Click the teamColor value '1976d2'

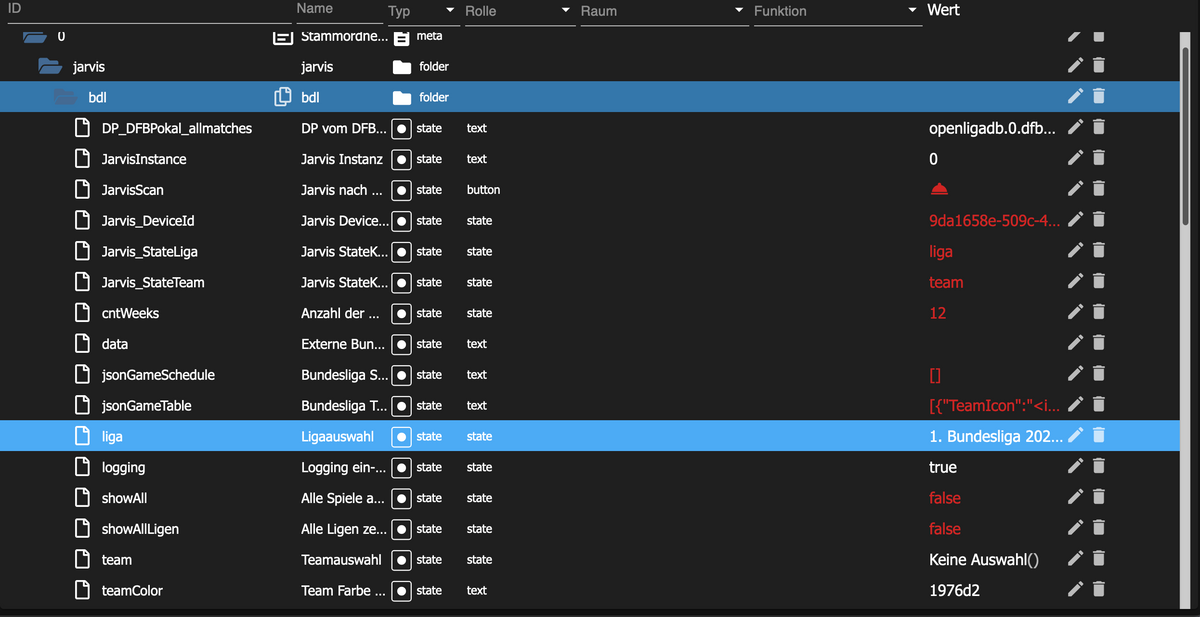tap(954, 591)
